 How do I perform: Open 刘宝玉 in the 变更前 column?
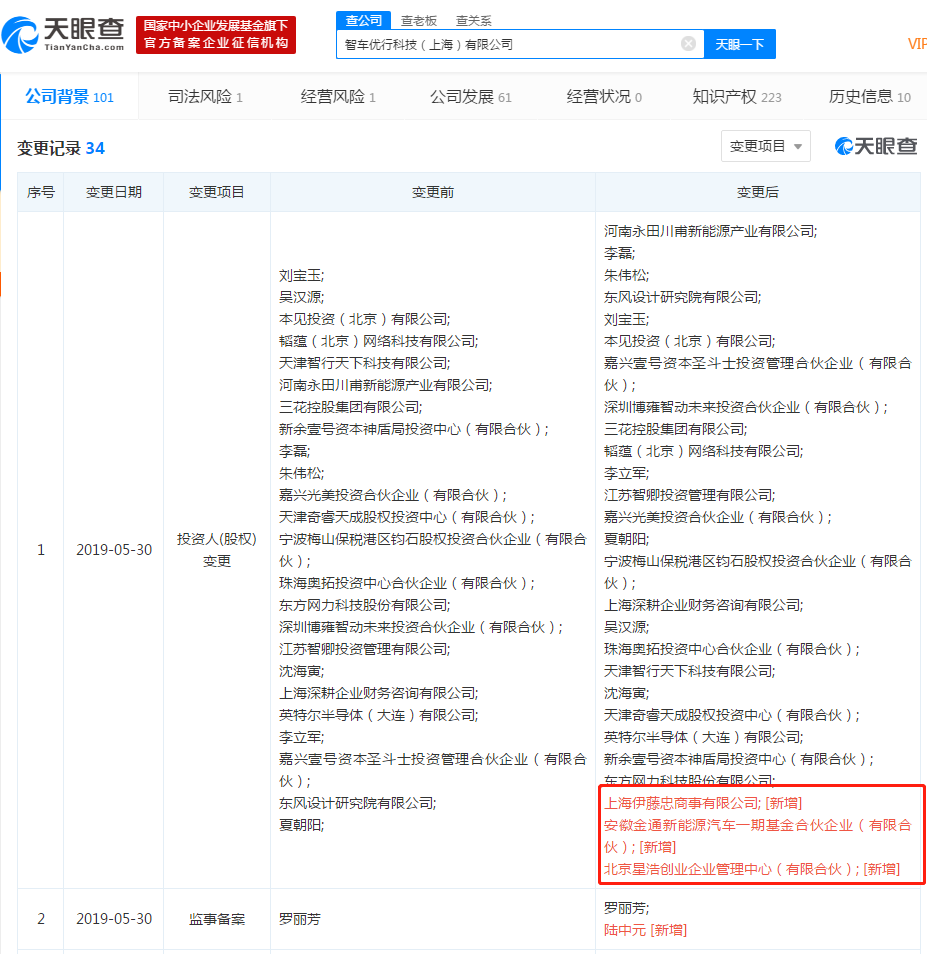(301, 276)
